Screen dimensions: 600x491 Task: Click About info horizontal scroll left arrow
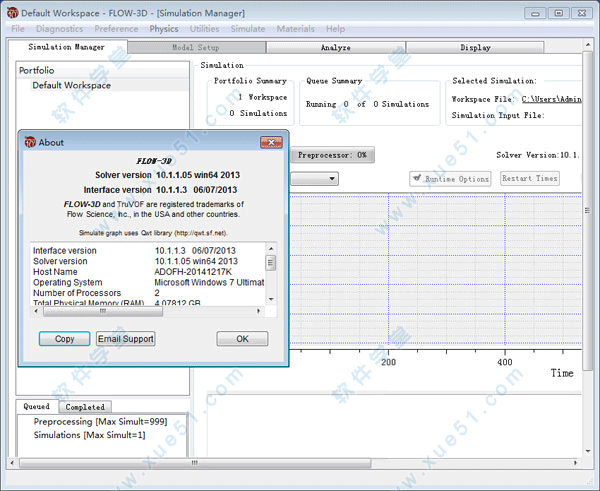coord(36,311)
